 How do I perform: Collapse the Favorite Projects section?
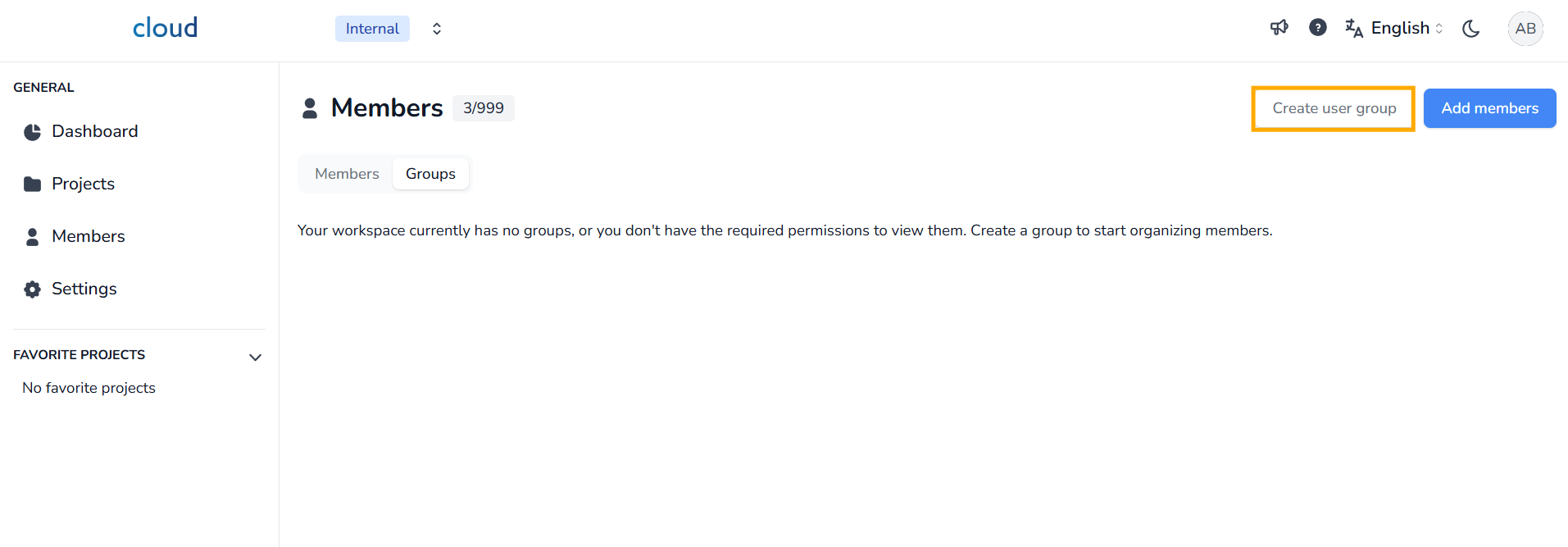tap(255, 357)
